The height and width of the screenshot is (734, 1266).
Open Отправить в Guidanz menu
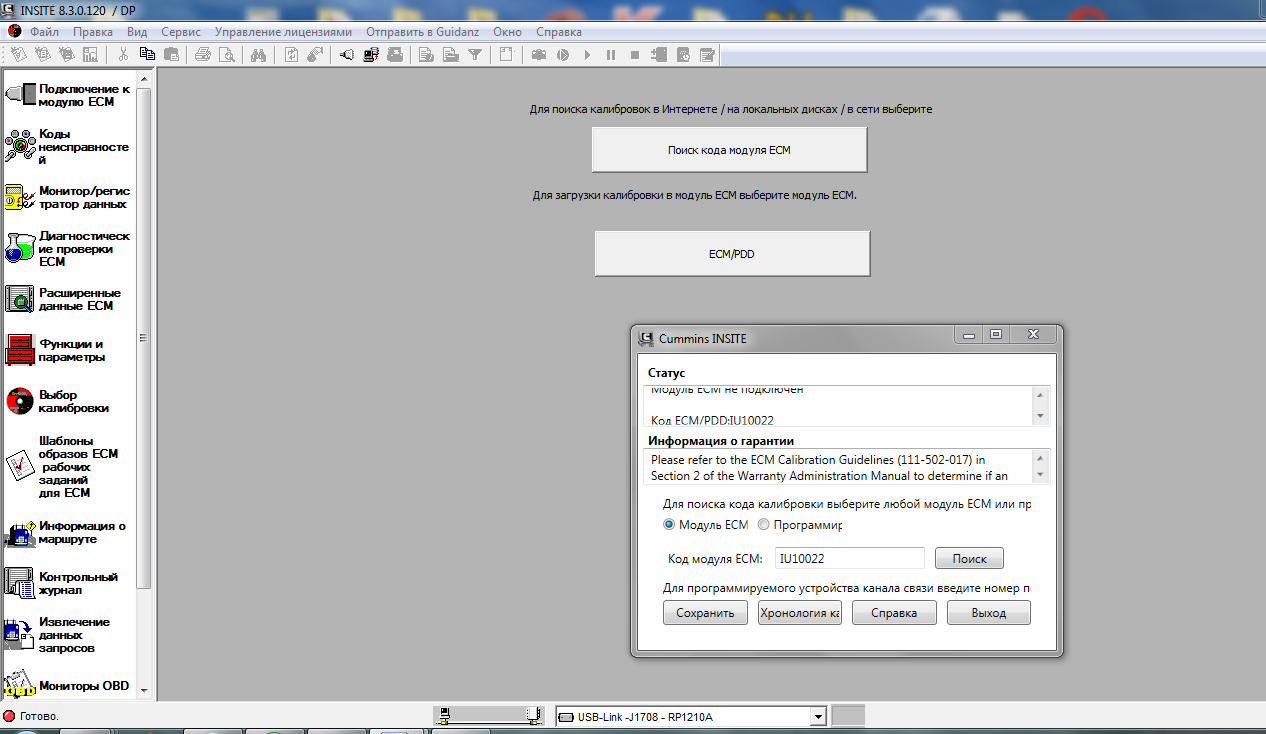click(423, 32)
